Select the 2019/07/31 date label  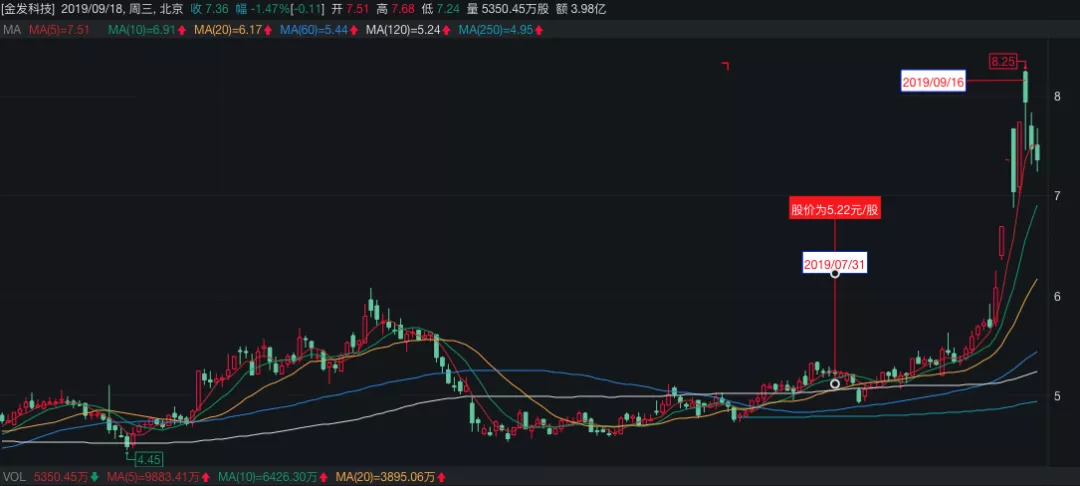pos(834,264)
